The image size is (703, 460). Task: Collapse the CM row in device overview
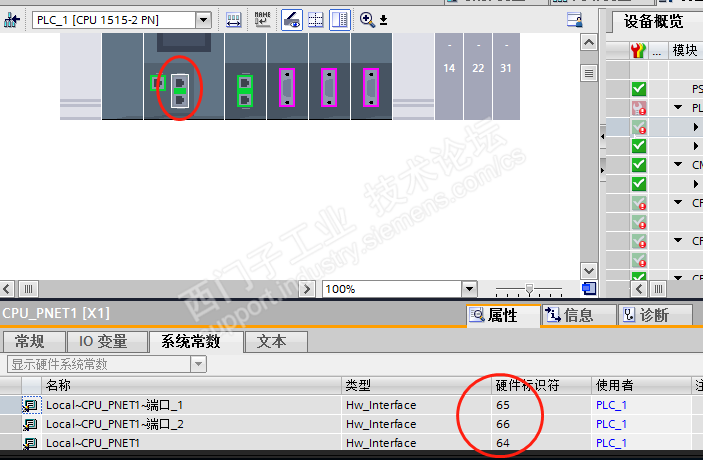(678, 165)
